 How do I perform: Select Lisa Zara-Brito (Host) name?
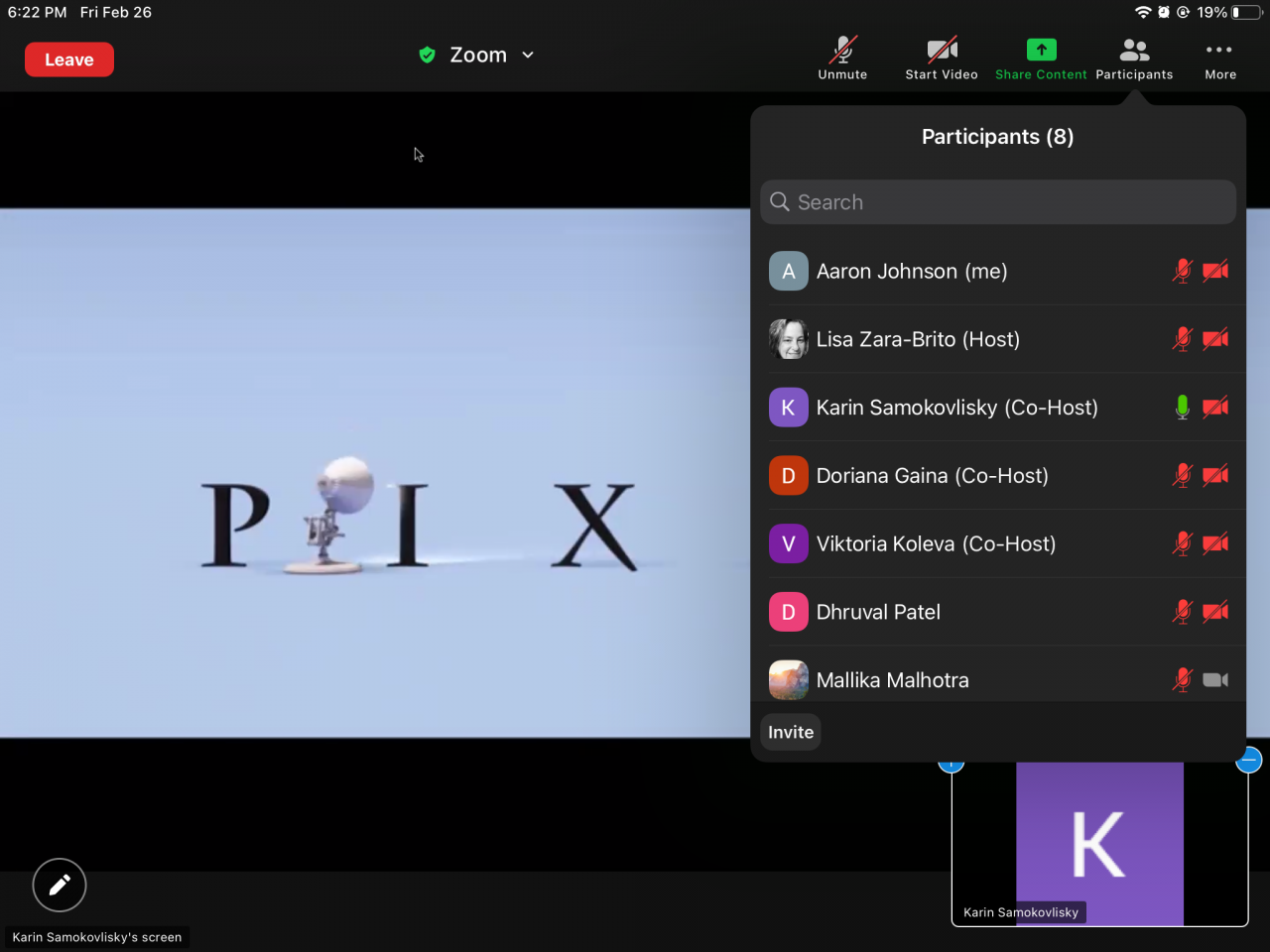tap(918, 339)
